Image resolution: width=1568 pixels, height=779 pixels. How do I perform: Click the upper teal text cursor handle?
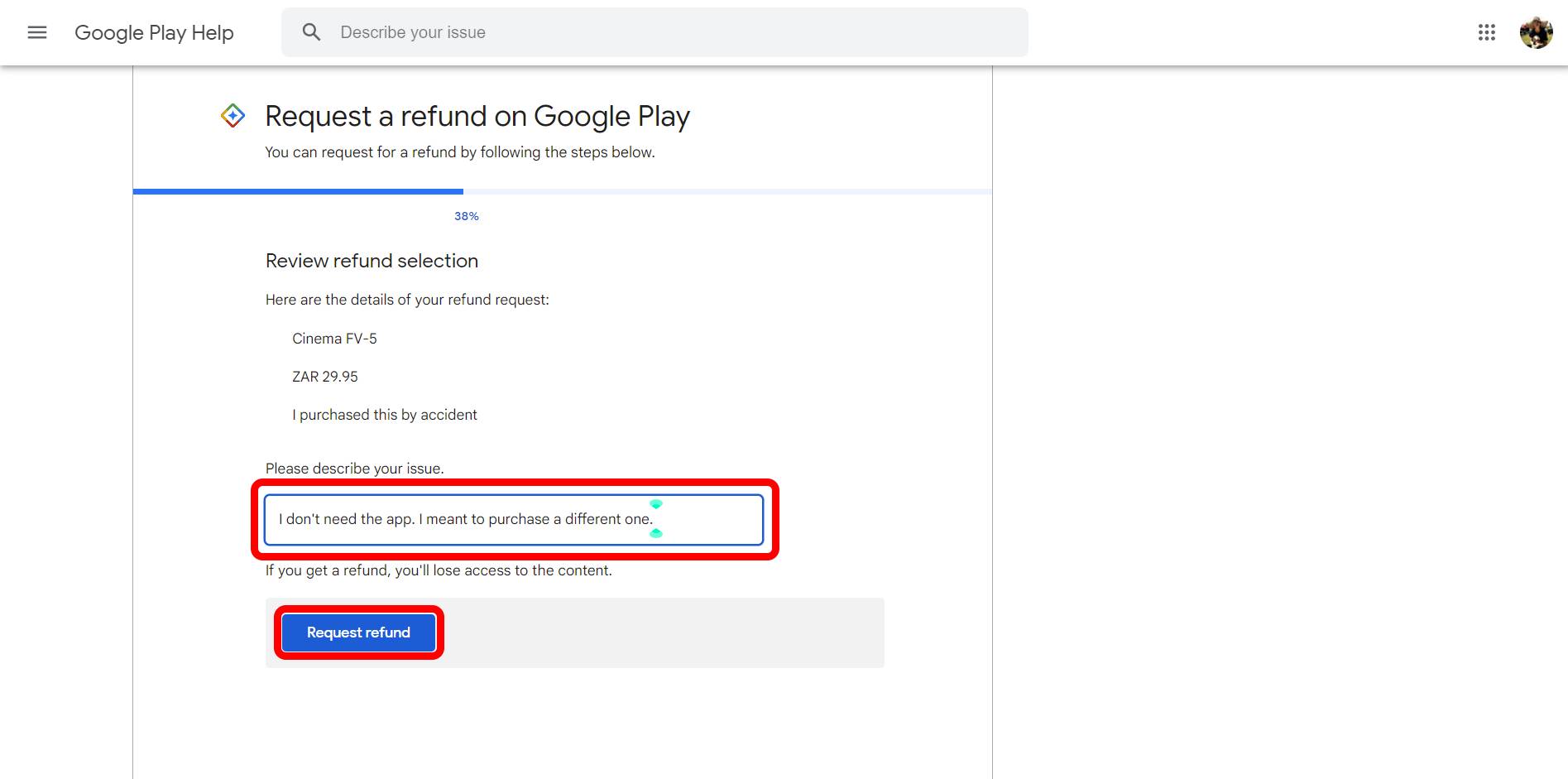click(x=656, y=504)
